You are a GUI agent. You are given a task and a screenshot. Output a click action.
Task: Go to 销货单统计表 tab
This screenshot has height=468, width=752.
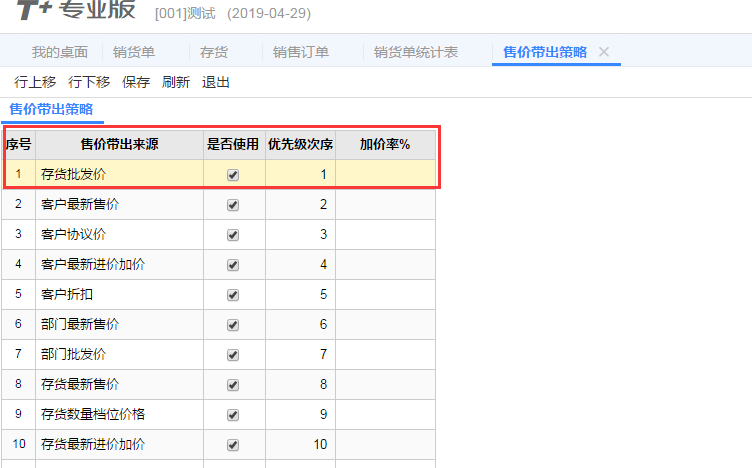point(416,52)
